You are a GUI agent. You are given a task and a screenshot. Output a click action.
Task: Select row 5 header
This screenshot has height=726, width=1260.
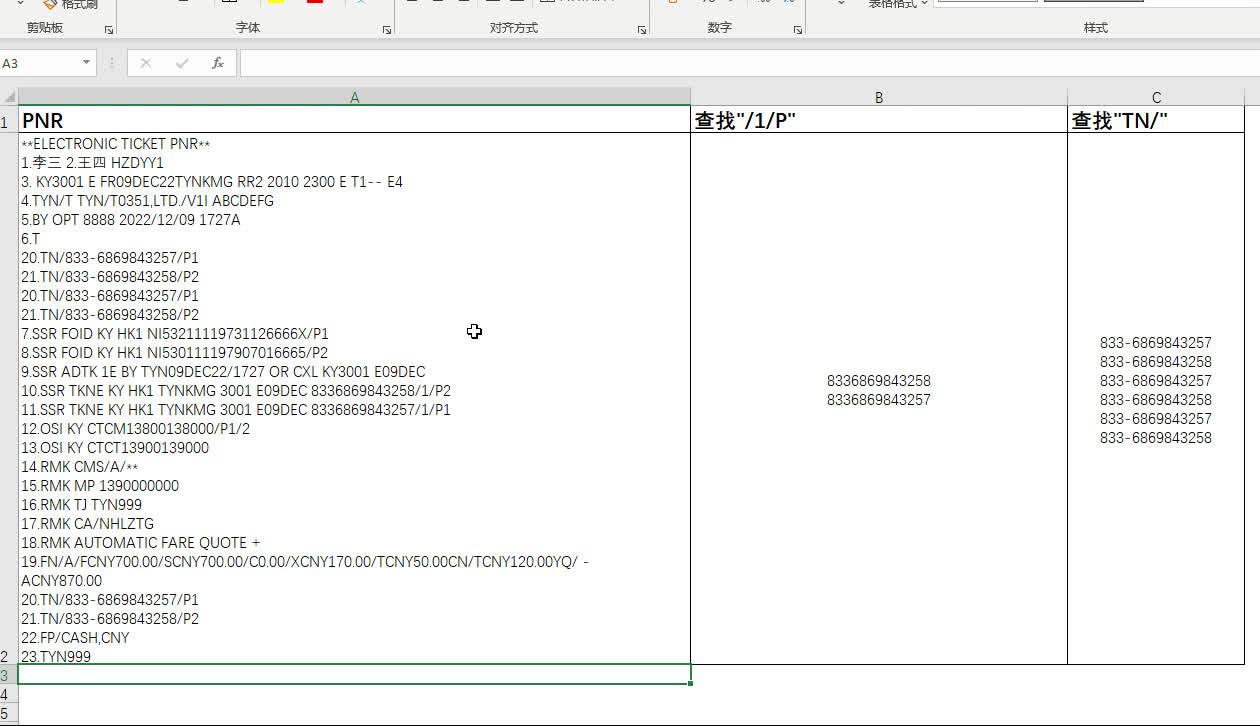(9, 713)
